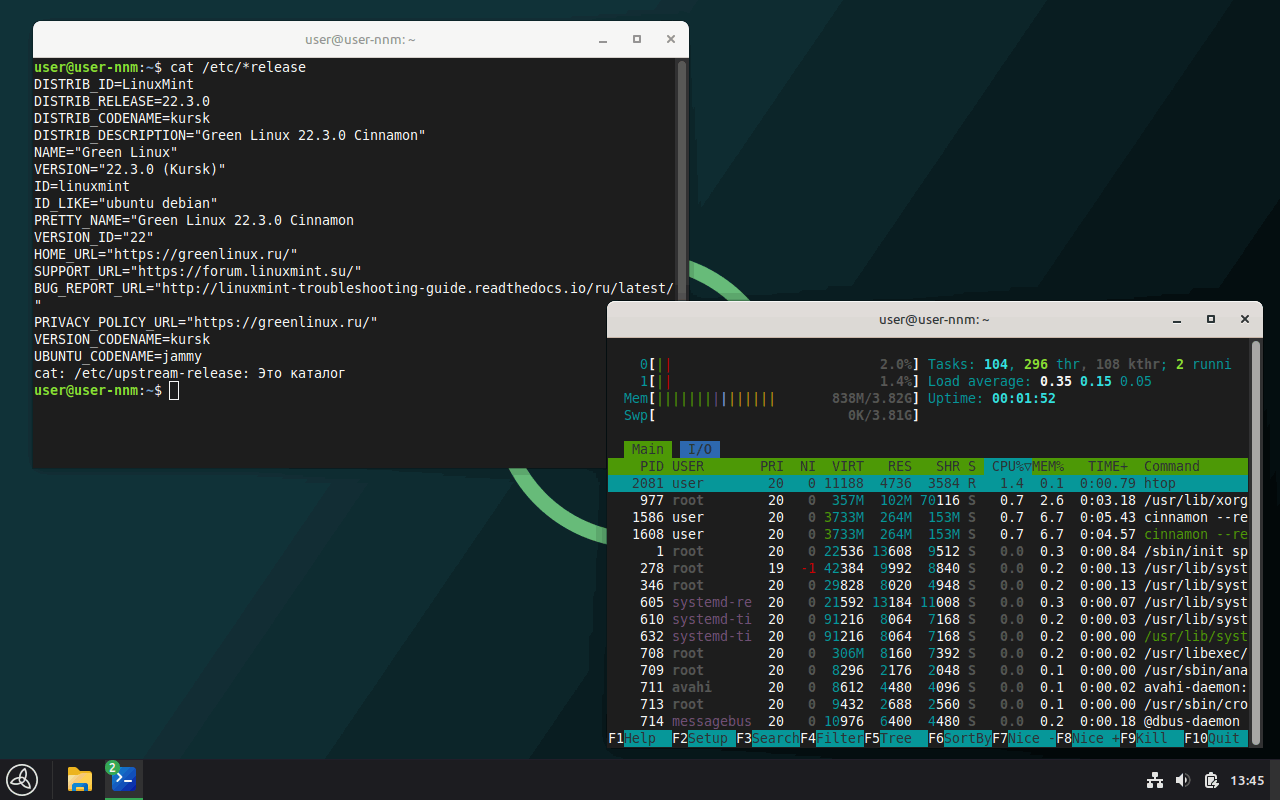The image size is (1280, 800).
Task: Sort by MEM% column header
Action: [x=1048, y=466]
